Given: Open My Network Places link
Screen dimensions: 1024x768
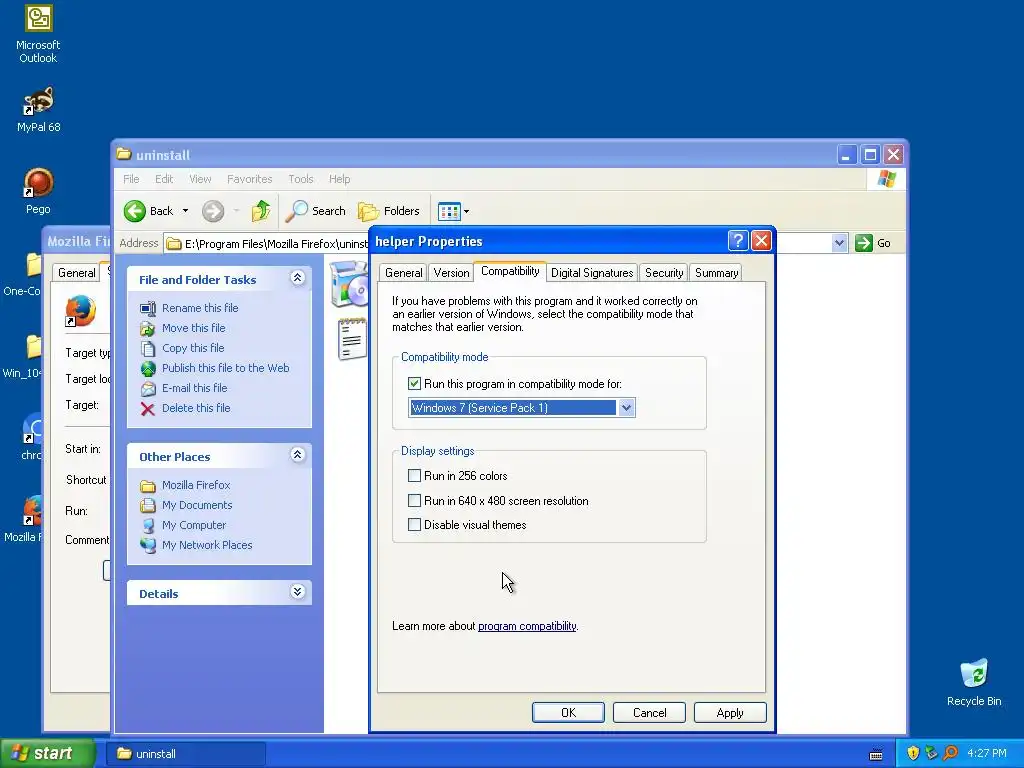Looking at the screenshot, I should click(206, 545).
